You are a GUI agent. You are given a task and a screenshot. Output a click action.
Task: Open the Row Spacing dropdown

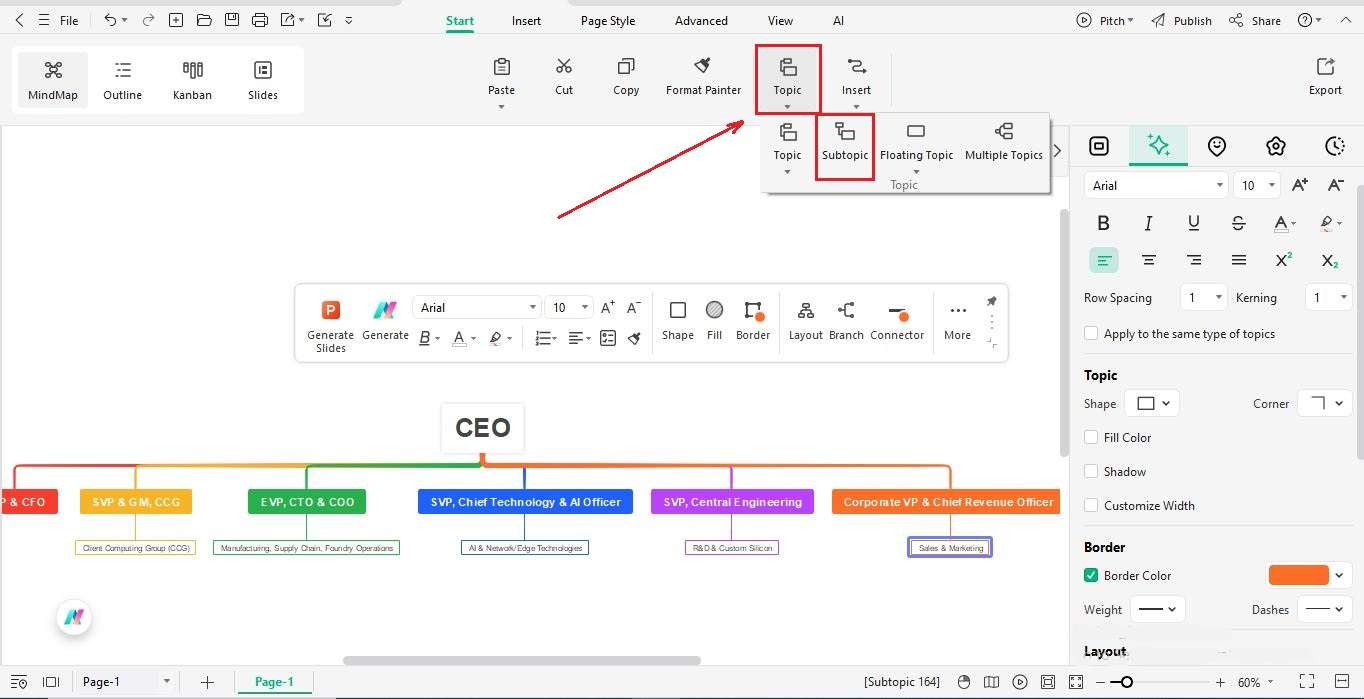[1203, 297]
